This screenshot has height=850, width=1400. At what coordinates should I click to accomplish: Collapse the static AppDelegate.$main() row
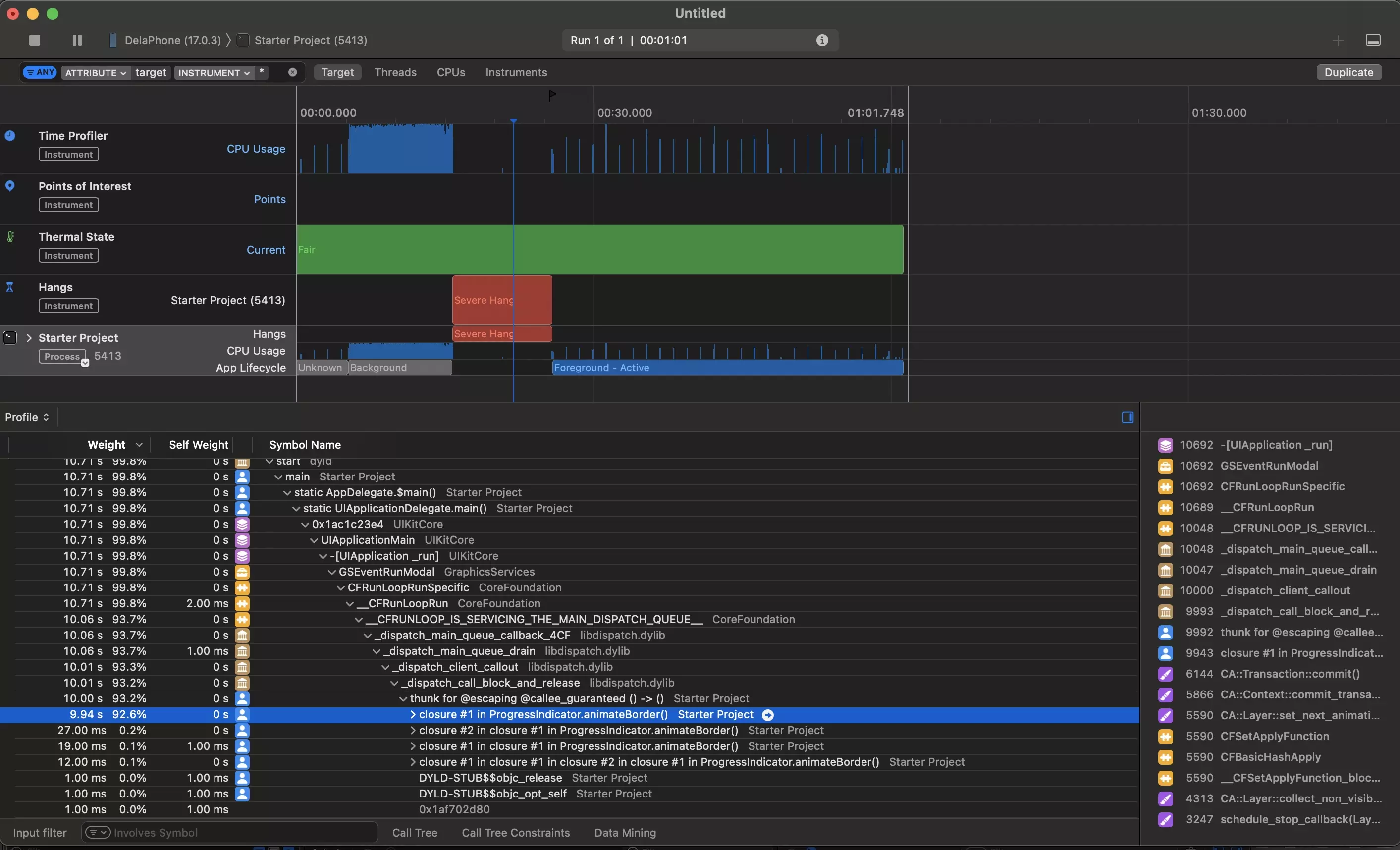tap(287, 492)
